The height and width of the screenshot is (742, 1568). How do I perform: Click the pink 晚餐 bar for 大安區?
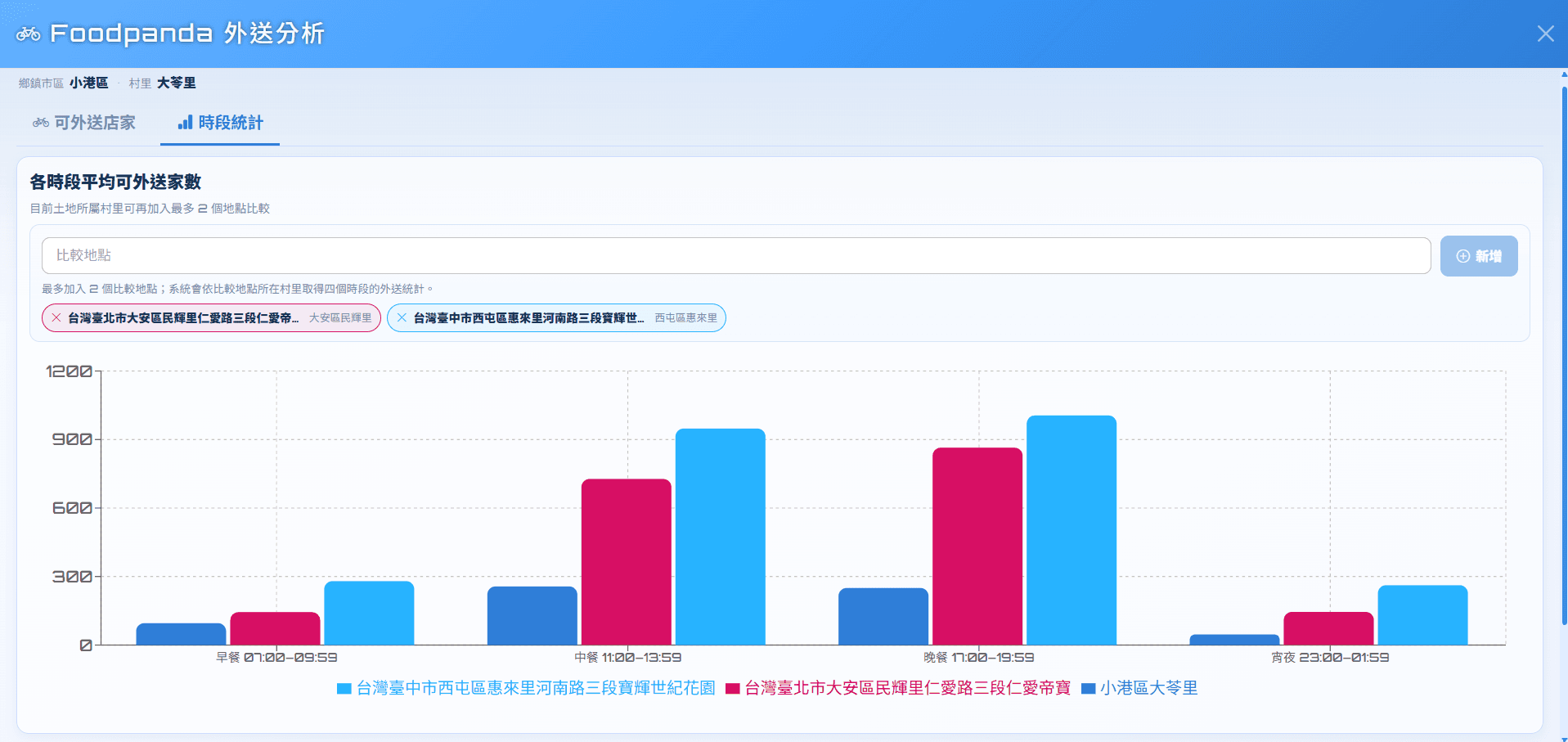pyautogui.click(x=977, y=546)
